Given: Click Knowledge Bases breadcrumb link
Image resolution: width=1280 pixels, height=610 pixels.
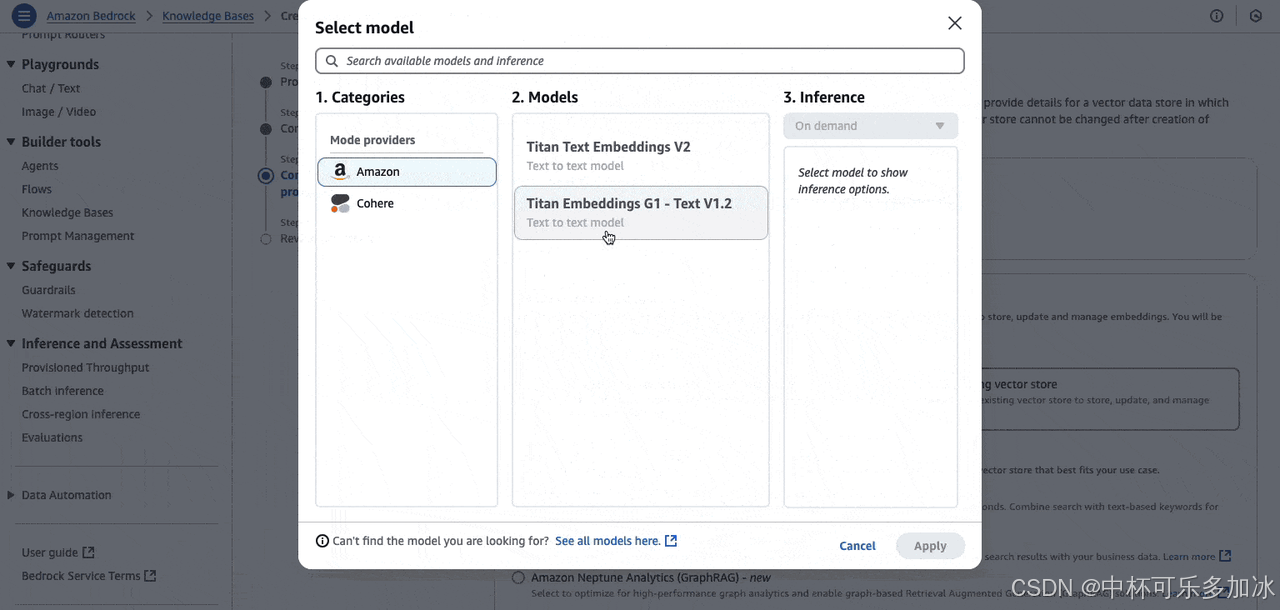Looking at the screenshot, I should point(208,16).
